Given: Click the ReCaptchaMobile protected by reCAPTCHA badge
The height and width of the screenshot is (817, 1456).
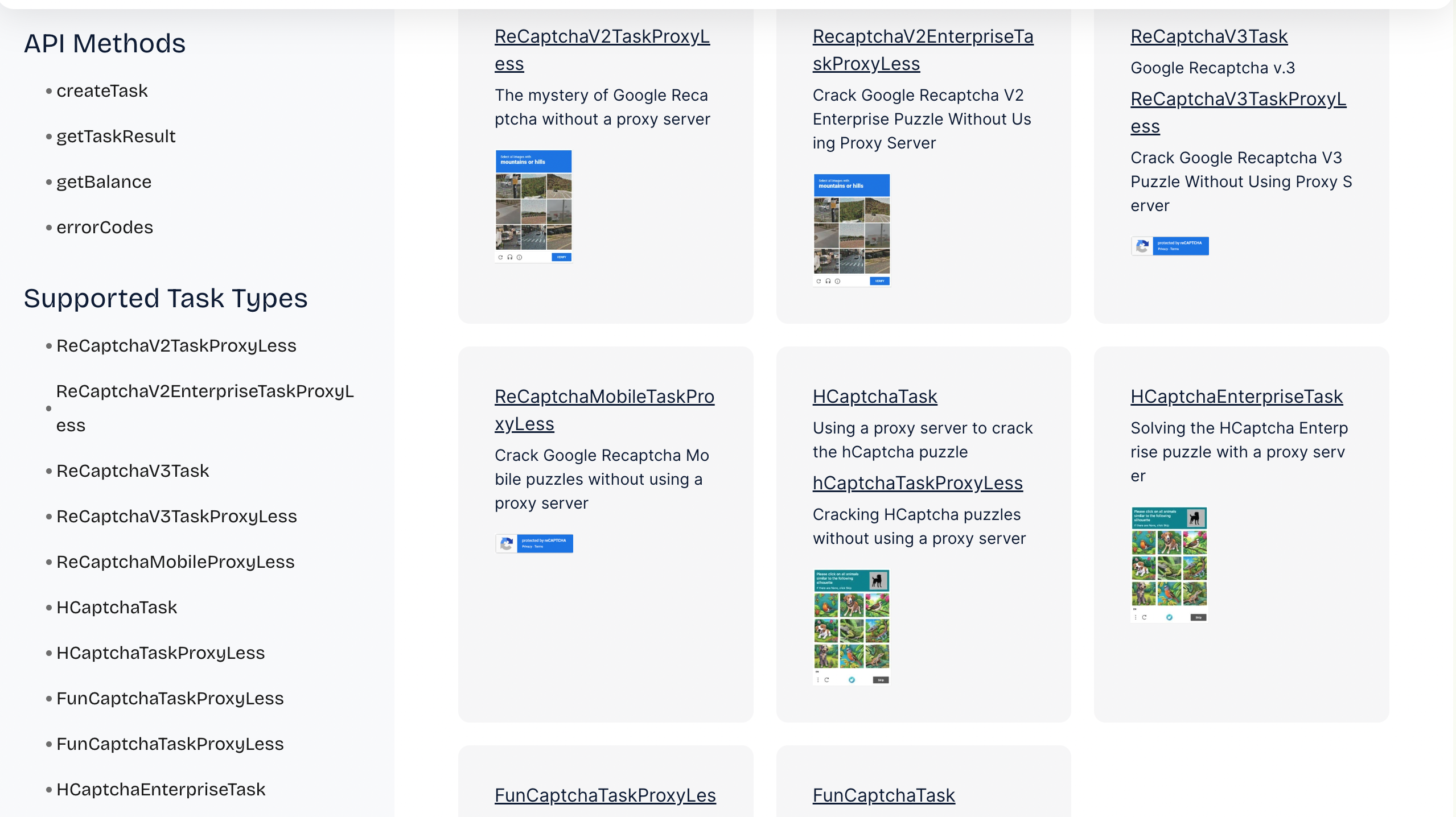Looking at the screenshot, I should point(534,544).
